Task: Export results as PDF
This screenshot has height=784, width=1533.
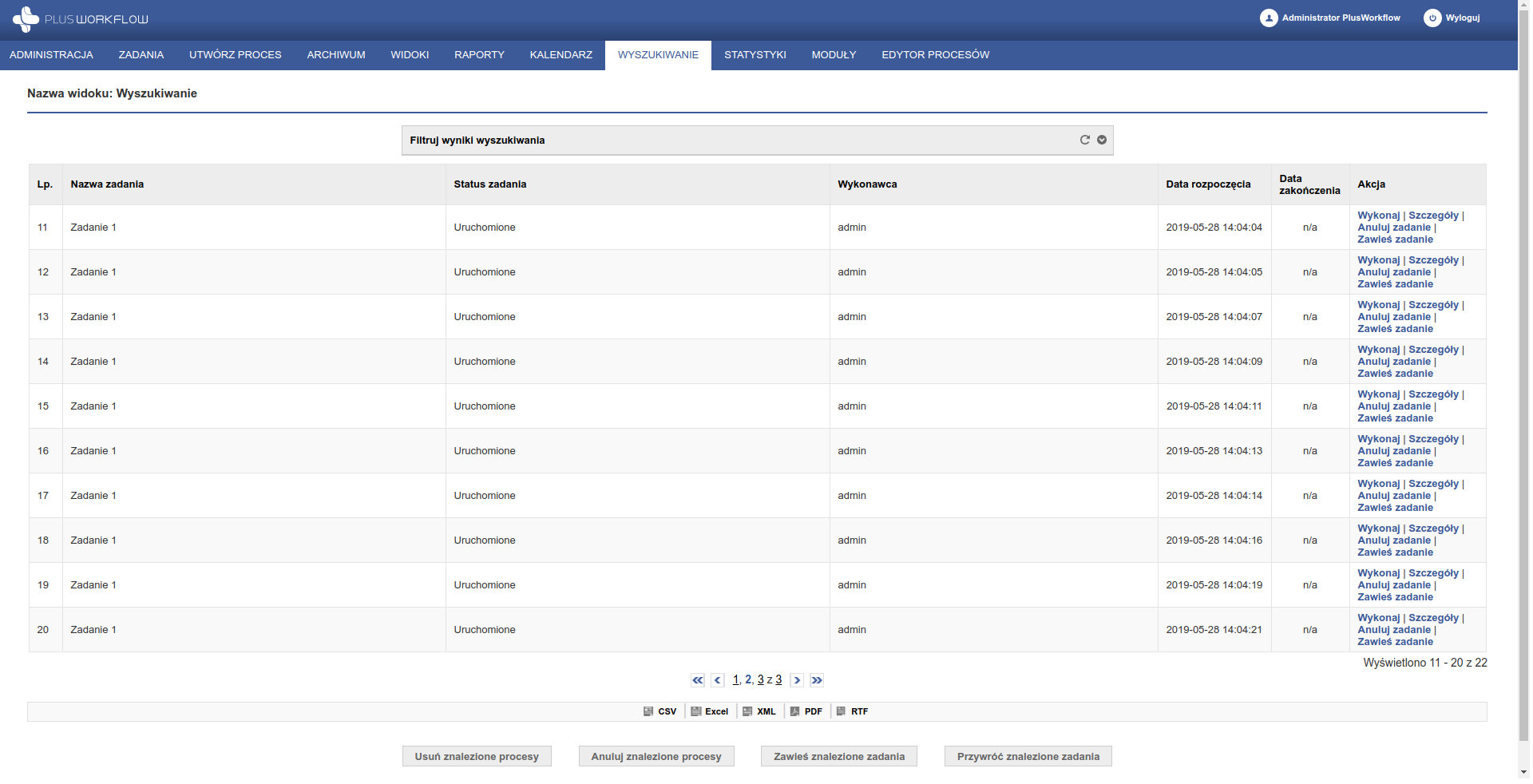Action: (806, 711)
